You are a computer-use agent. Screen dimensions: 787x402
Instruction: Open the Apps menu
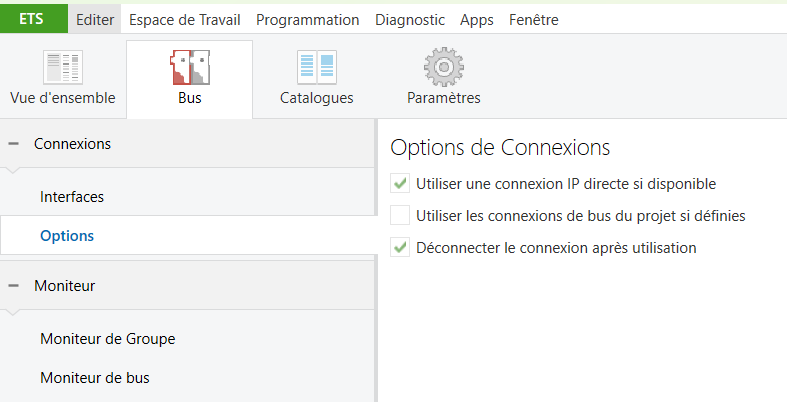[477, 20]
